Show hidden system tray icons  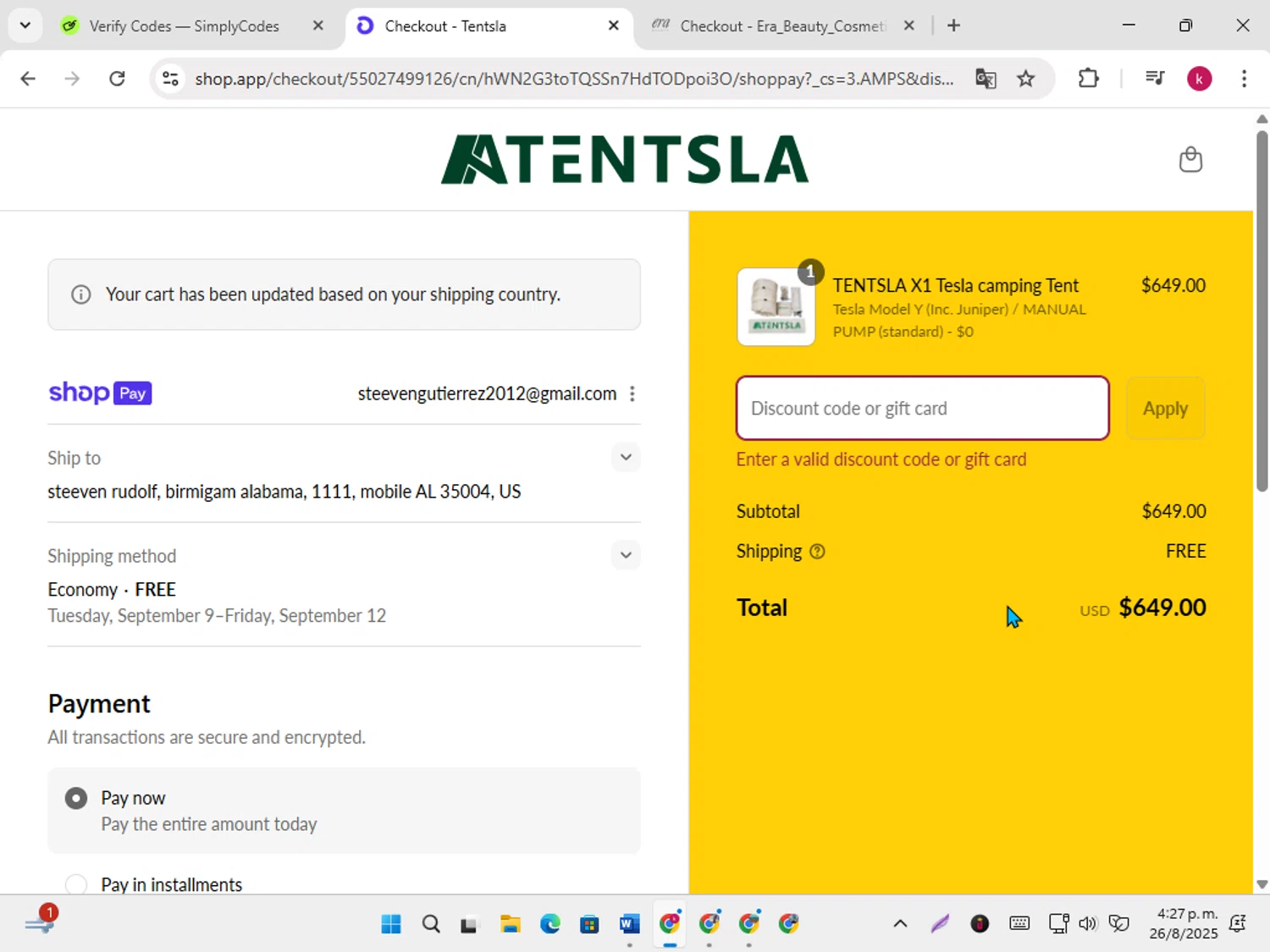(900, 923)
